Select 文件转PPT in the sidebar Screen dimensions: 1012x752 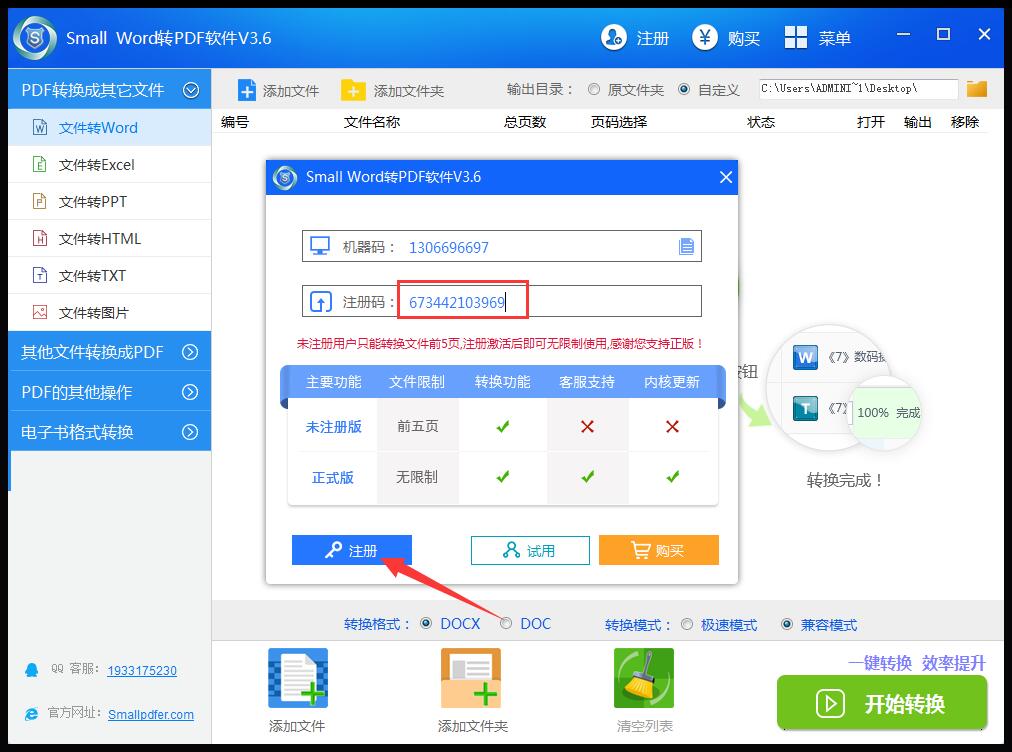pyautogui.click(x=92, y=202)
